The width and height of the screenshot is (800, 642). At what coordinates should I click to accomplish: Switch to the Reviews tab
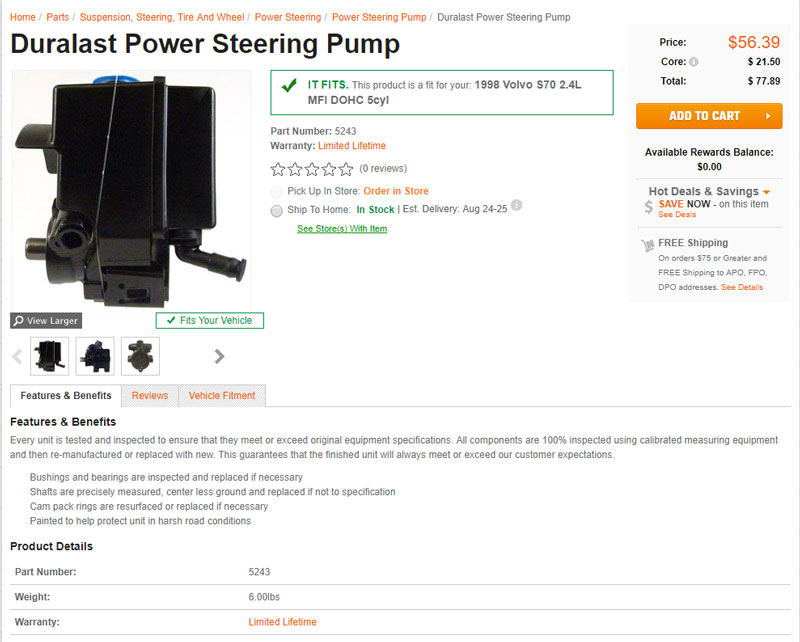click(x=150, y=396)
